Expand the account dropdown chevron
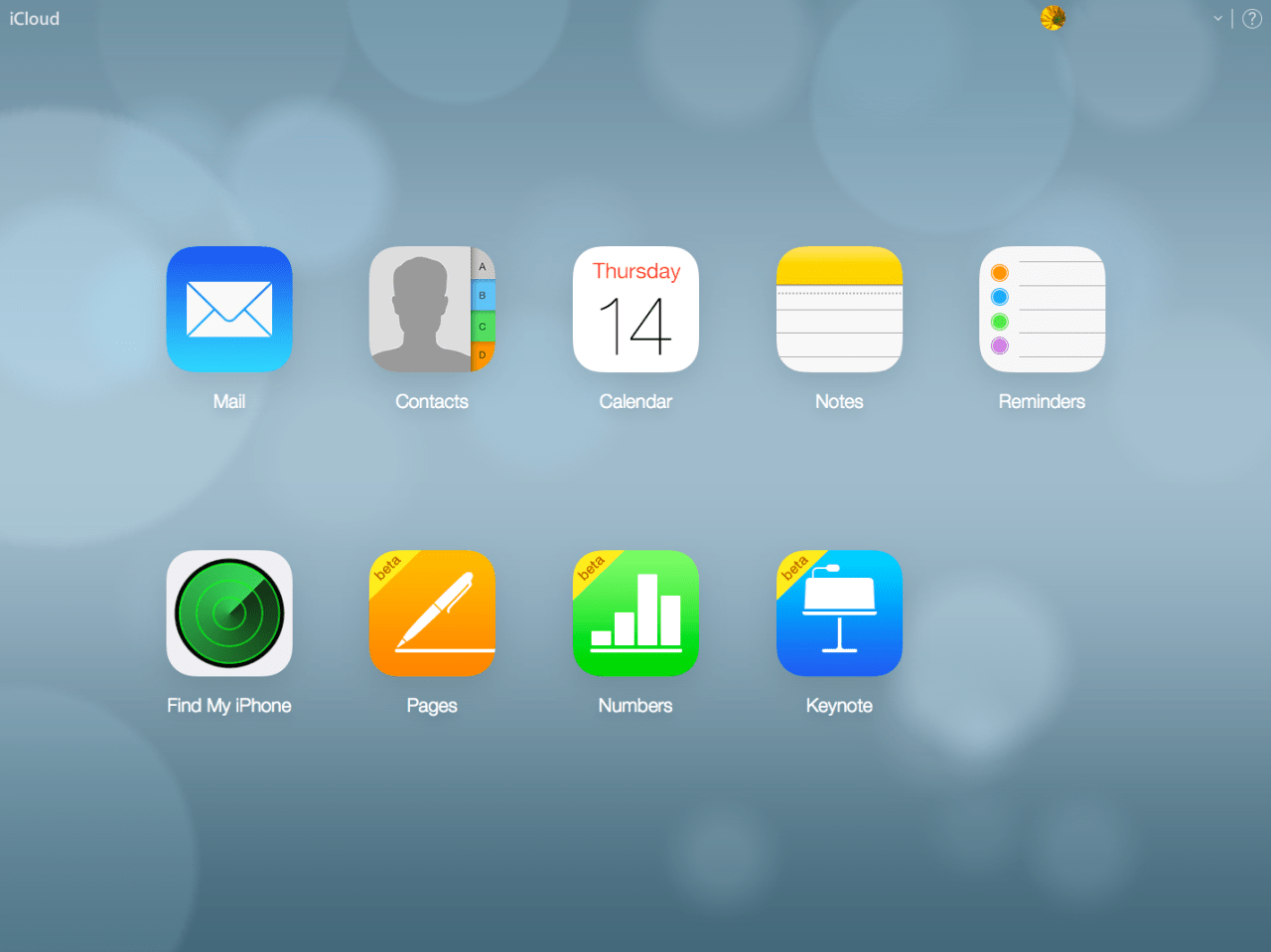This screenshot has width=1271, height=952. point(1217,19)
